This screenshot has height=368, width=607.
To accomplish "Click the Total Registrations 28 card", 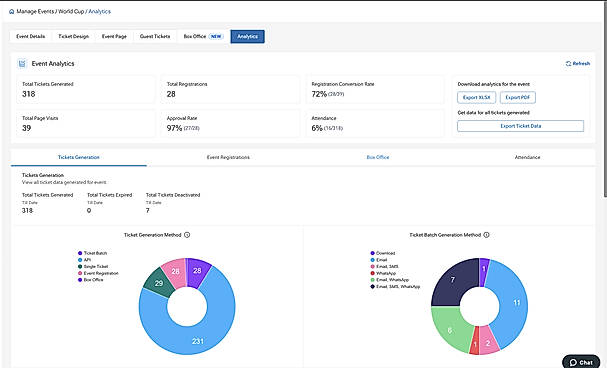I will click(230, 90).
